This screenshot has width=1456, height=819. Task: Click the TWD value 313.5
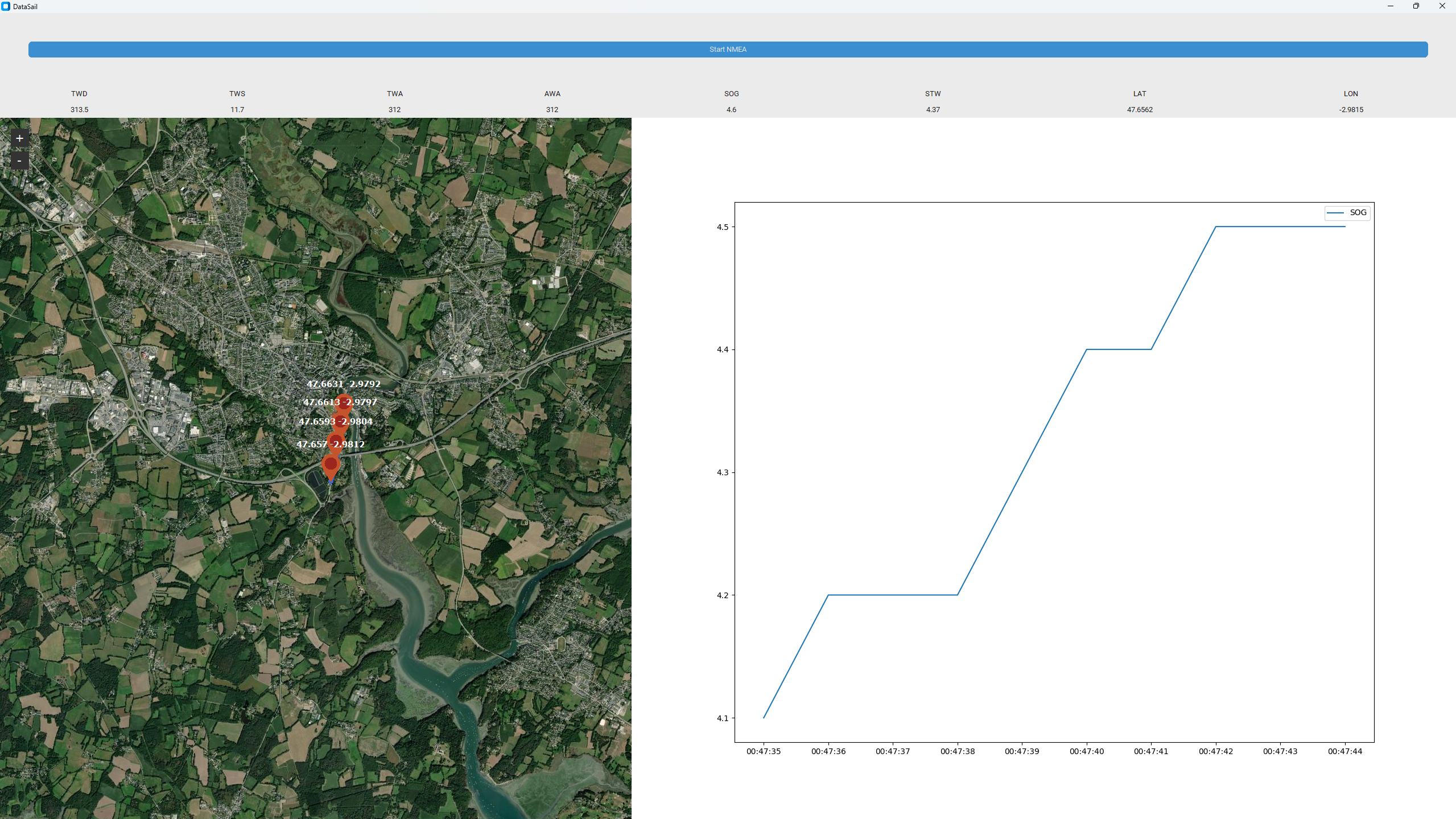coord(79,109)
